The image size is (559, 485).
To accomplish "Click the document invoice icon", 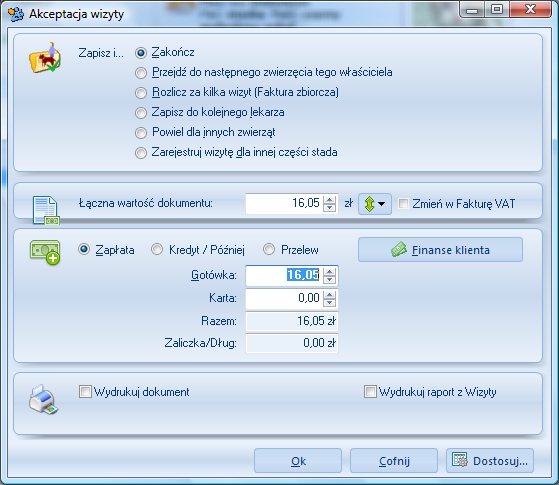I will 46,210.
